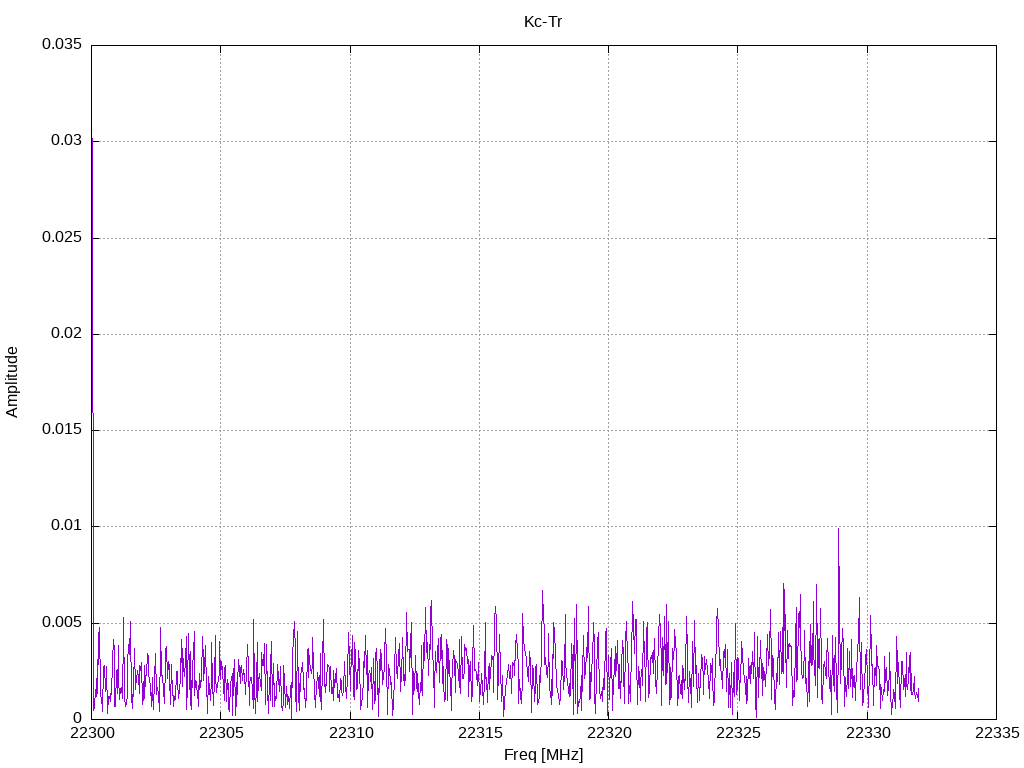Select the 0.03 y-axis tick label
Image resolution: width=1024 pixels, height=768 pixels.
click(65, 141)
